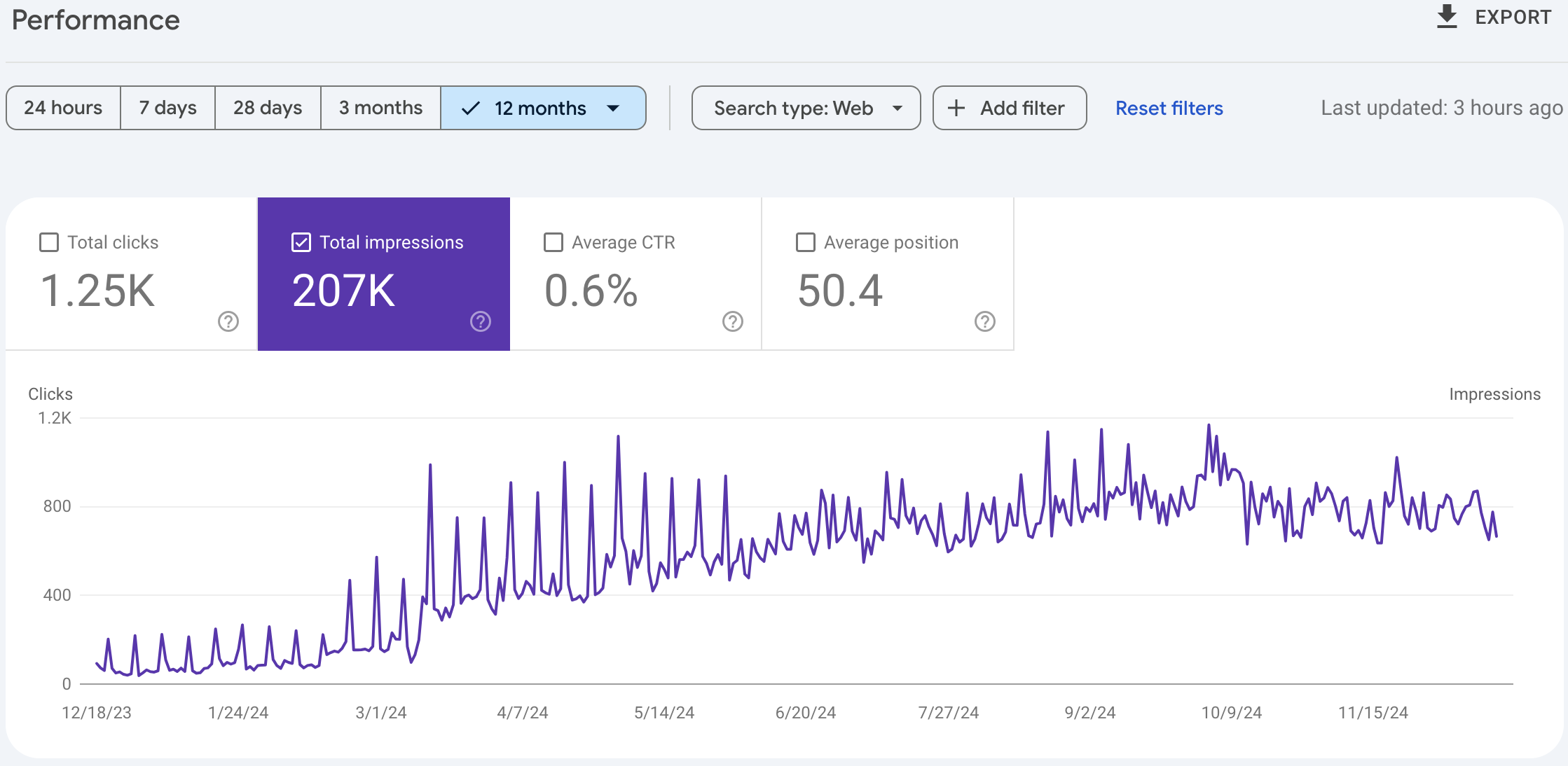This screenshot has width=1568, height=766.
Task: Open help icon for Average CTR
Action: (733, 321)
